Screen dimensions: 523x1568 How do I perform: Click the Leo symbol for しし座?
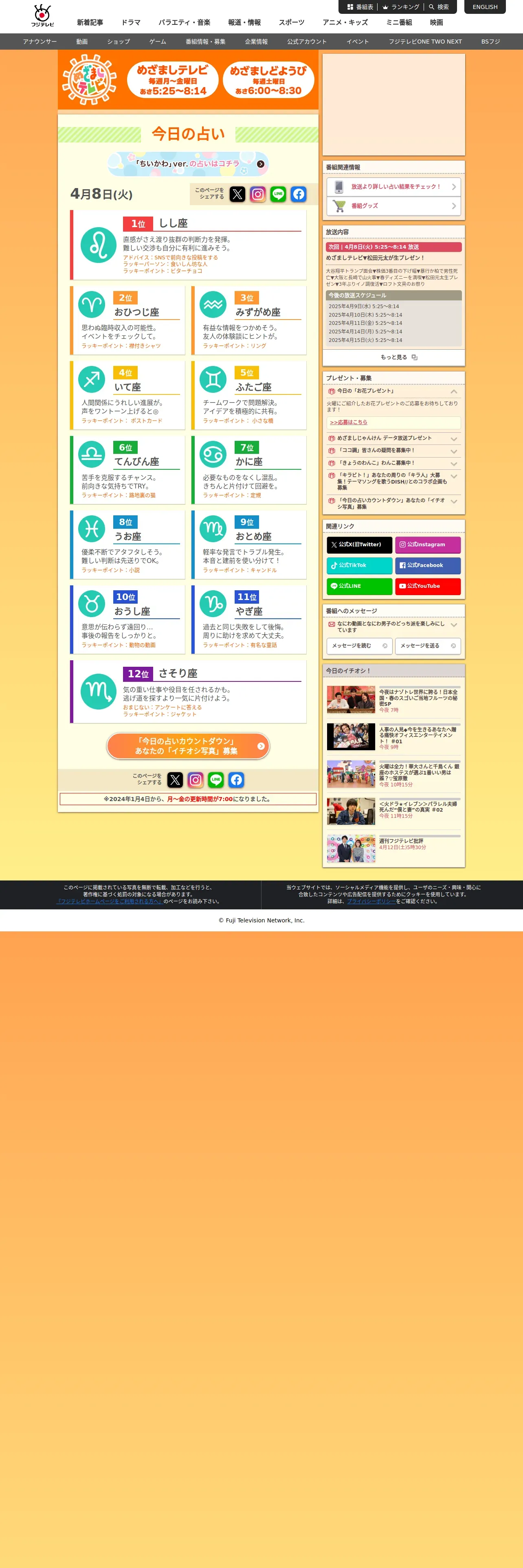point(98,245)
